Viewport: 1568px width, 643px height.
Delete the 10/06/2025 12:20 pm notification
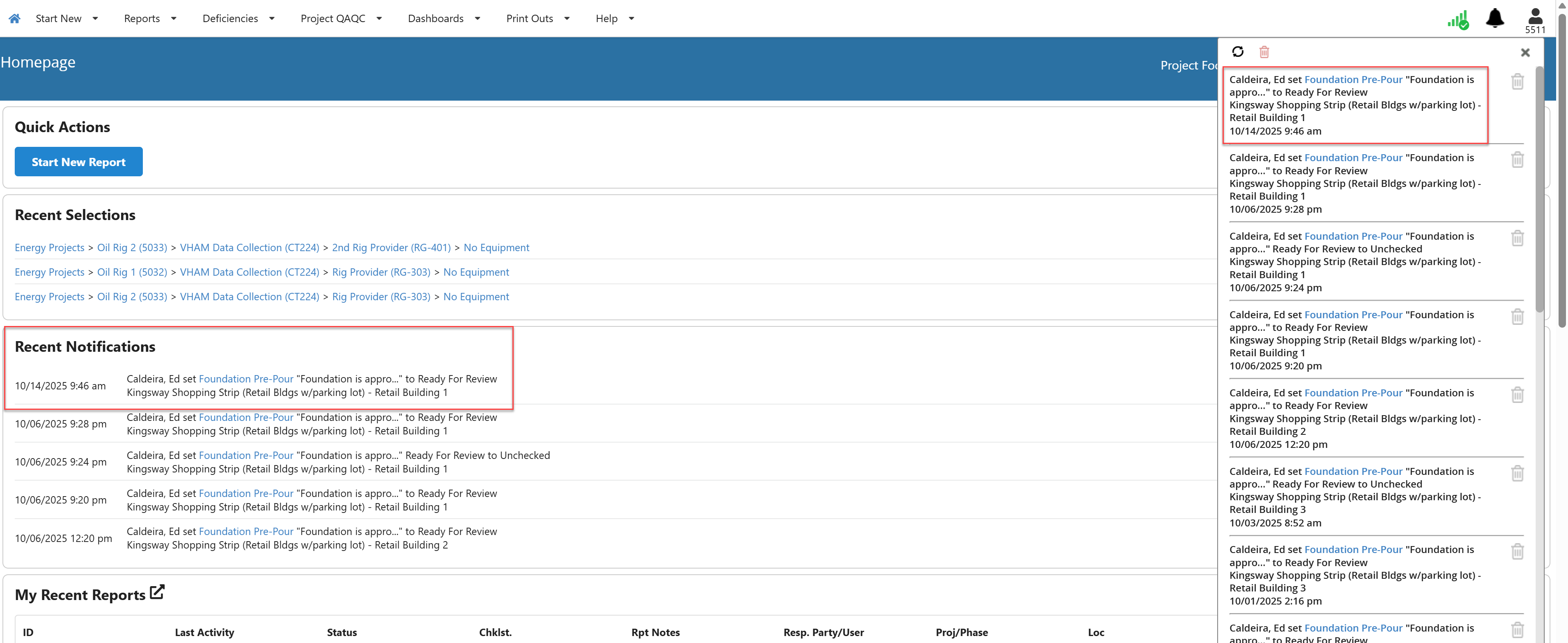tap(1518, 396)
